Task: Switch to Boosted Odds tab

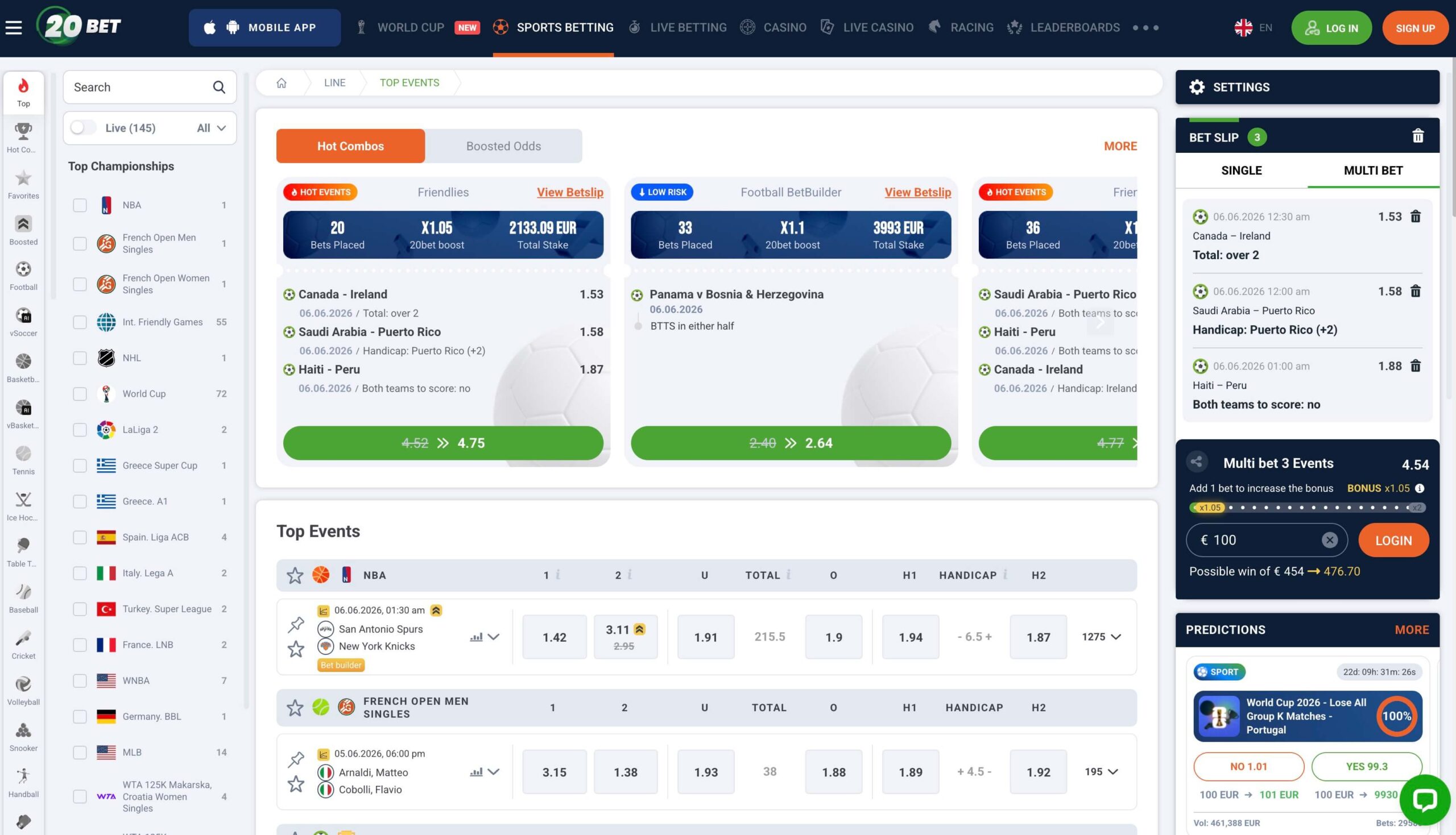Action: pos(503,146)
